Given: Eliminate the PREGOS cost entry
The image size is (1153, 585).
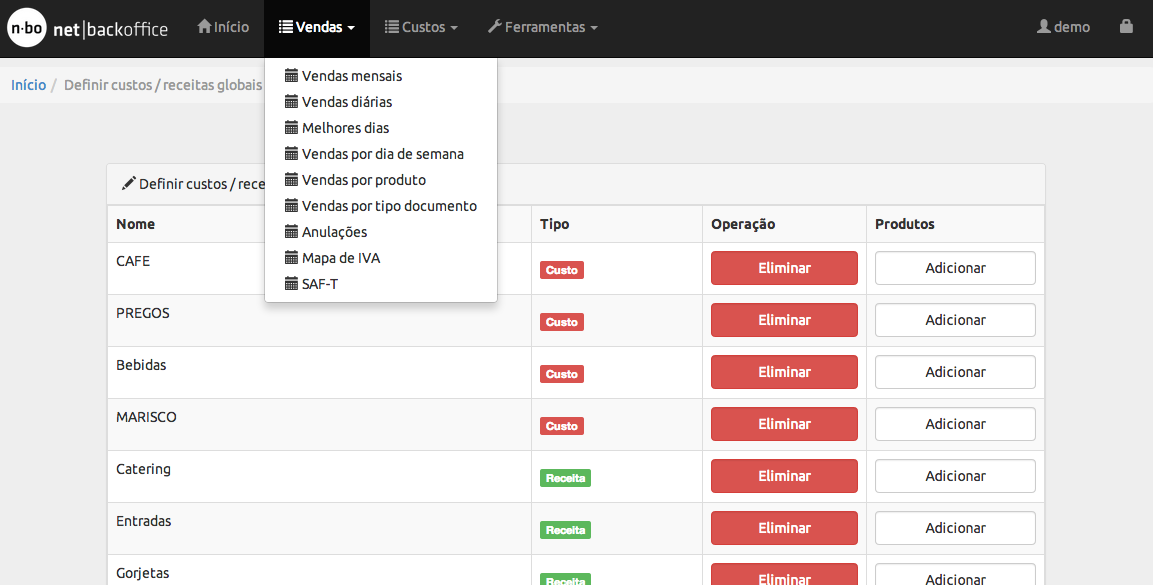Looking at the screenshot, I should pos(784,320).
